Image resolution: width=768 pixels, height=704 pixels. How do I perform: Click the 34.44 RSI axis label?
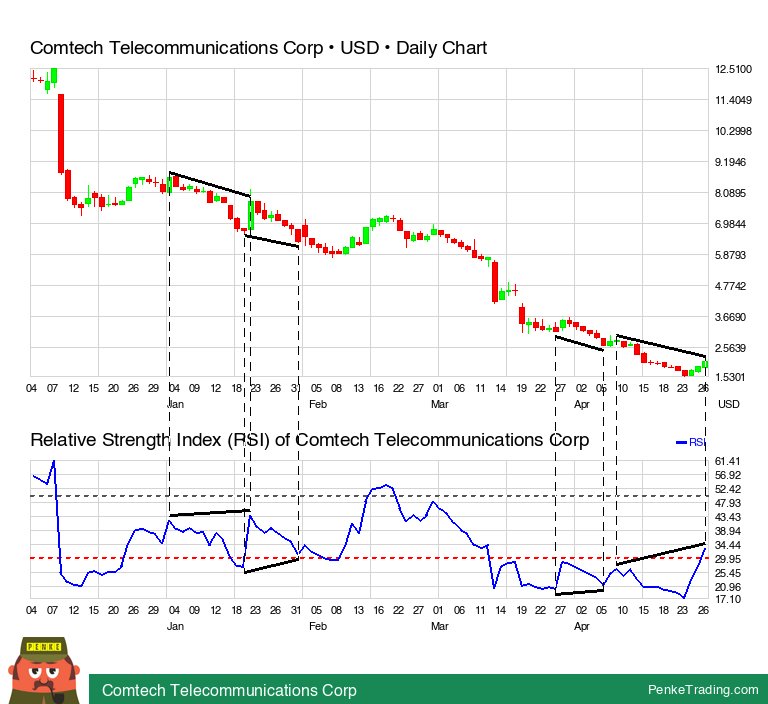727,545
